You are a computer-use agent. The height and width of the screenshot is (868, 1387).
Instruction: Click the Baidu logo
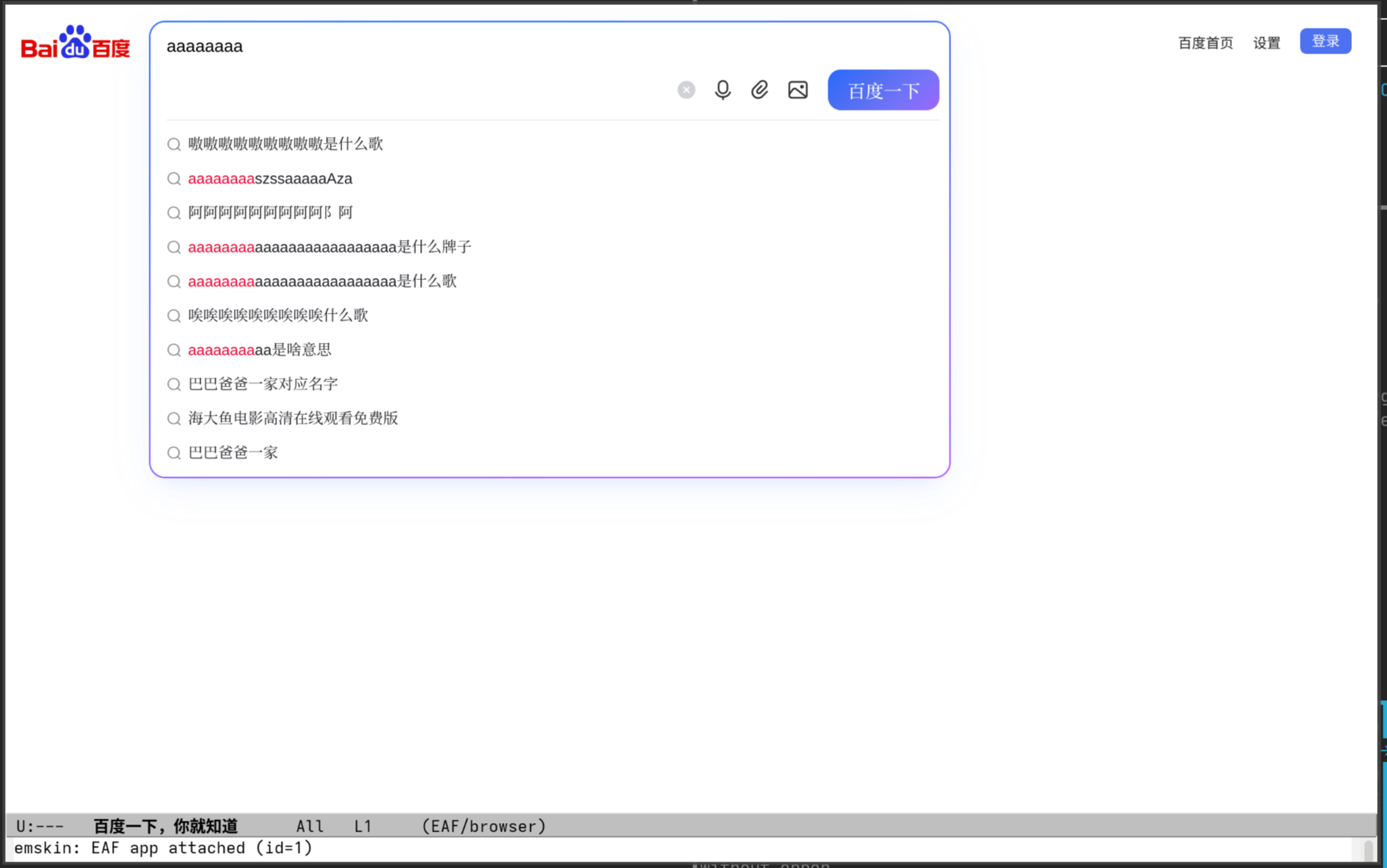coord(75,43)
